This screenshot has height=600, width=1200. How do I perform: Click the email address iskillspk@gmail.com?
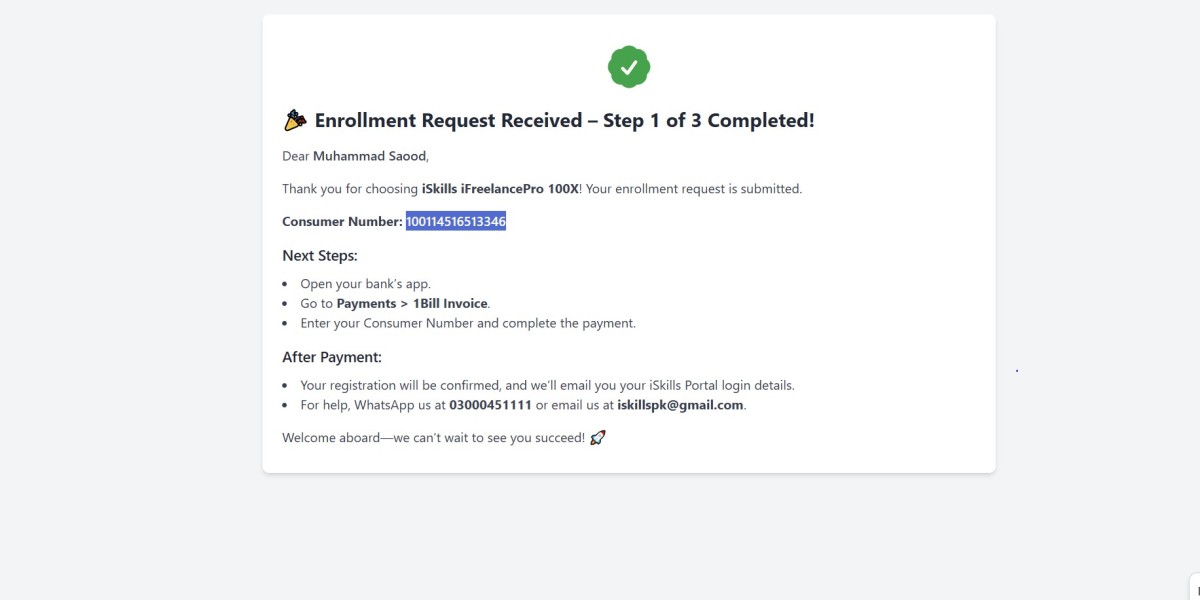click(680, 405)
